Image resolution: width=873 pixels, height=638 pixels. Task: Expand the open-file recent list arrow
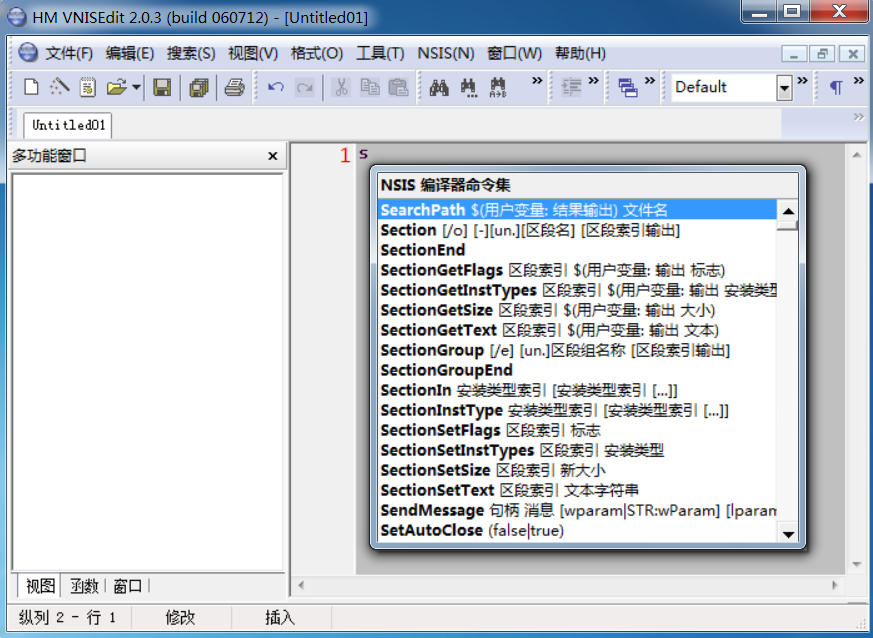[136, 87]
